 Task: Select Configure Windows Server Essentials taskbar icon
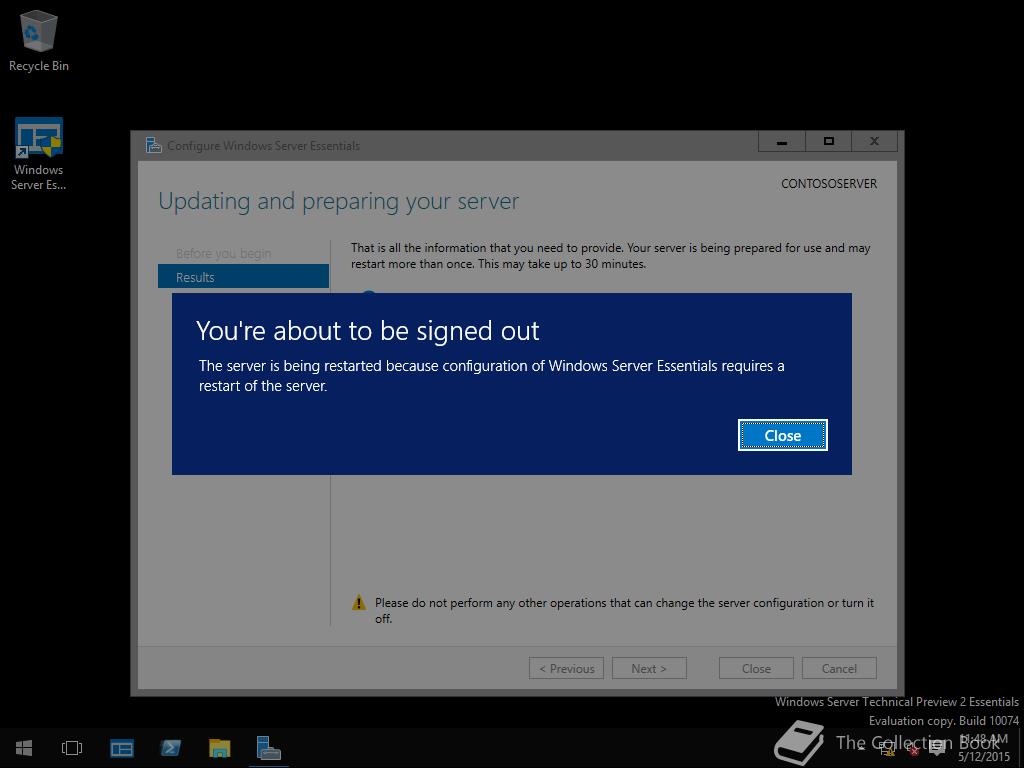tap(268, 748)
